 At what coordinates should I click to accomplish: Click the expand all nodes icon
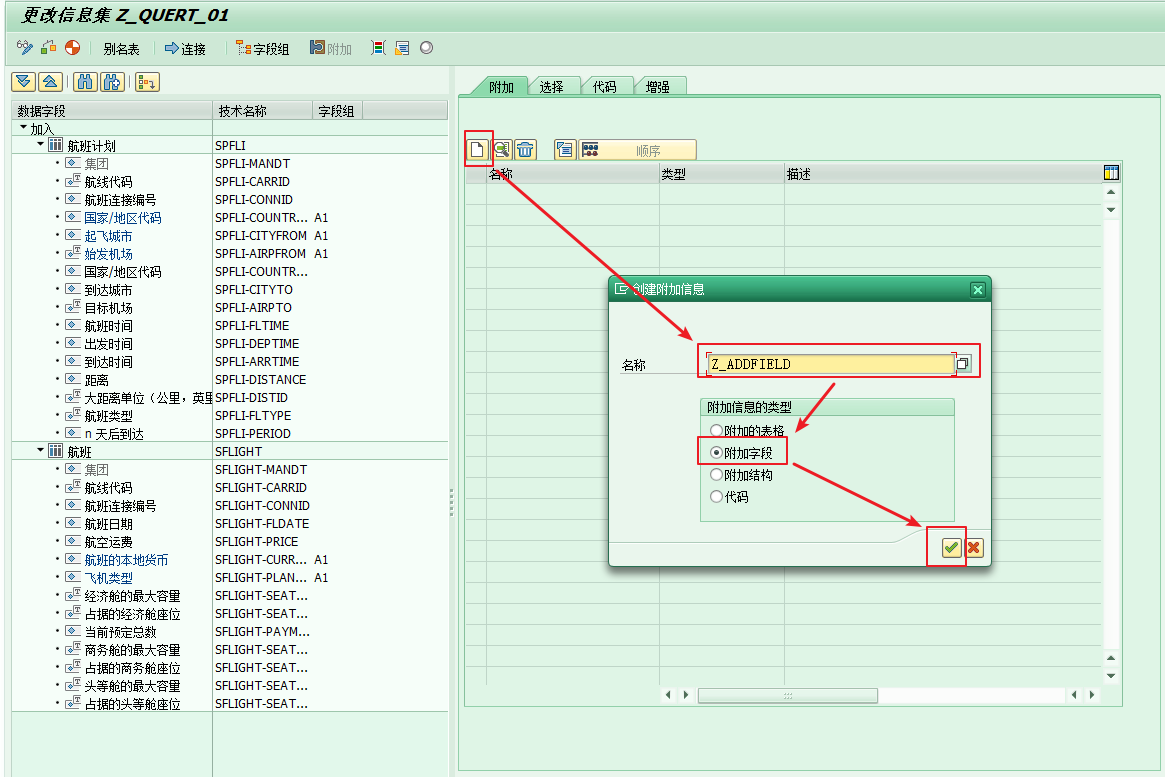[23, 82]
